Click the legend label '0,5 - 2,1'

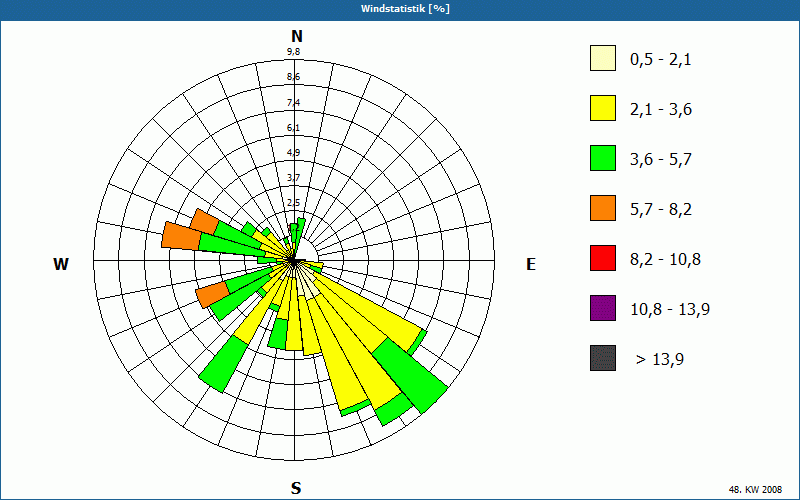[x=660, y=60]
